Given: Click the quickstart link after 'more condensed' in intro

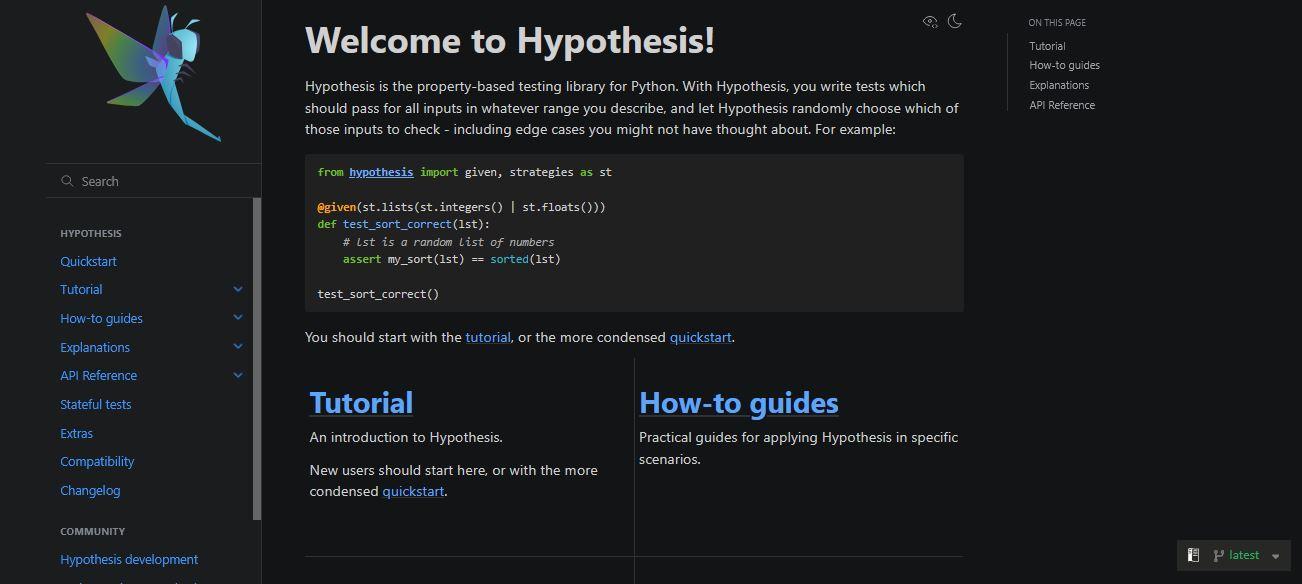Looking at the screenshot, I should (700, 337).
